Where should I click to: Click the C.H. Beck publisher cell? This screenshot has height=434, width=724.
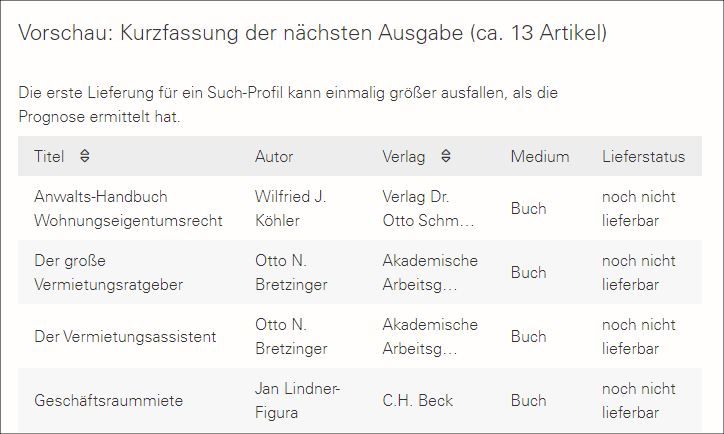point(417,400)
